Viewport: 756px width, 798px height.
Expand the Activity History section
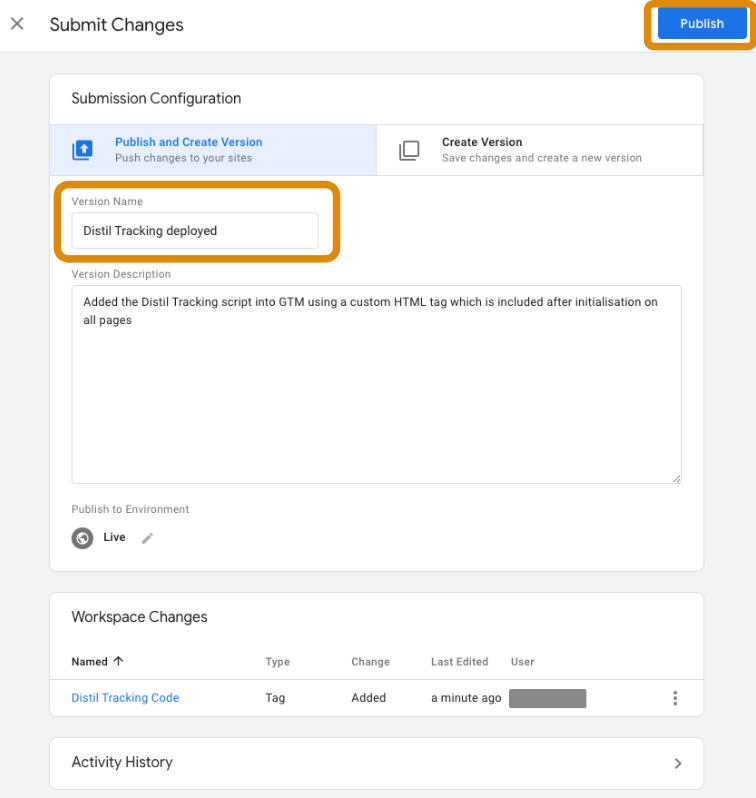678,763
